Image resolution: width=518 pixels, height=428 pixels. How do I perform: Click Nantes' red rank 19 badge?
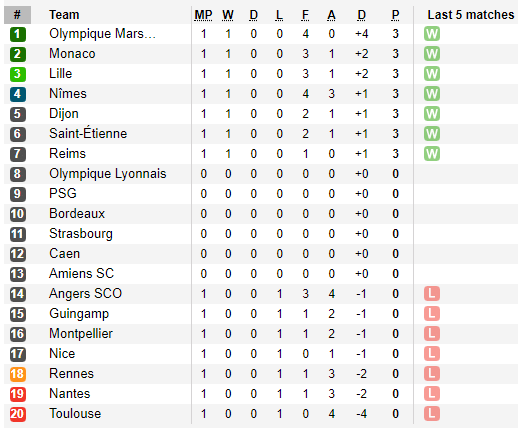click(18, 394)
